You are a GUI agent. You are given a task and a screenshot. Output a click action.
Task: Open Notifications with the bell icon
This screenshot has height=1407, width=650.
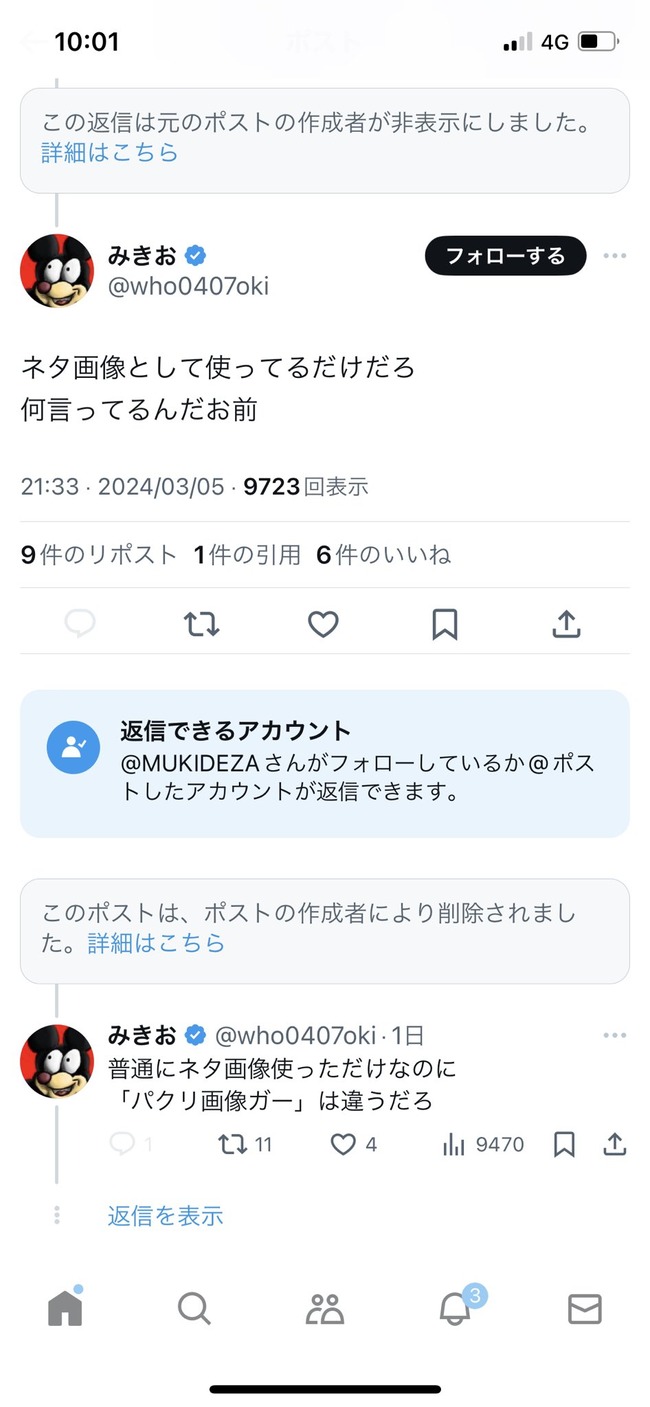click(x=455, y=1308)
